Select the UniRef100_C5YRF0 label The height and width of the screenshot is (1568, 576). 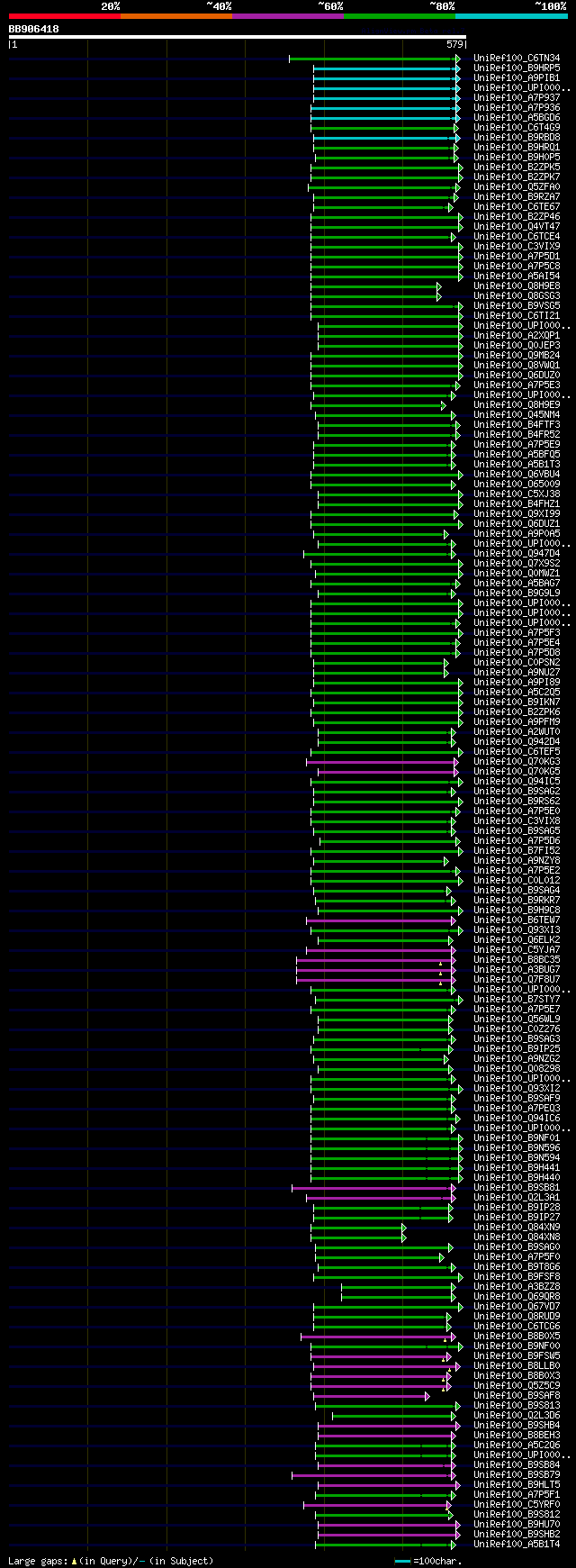coord(517,1505)
